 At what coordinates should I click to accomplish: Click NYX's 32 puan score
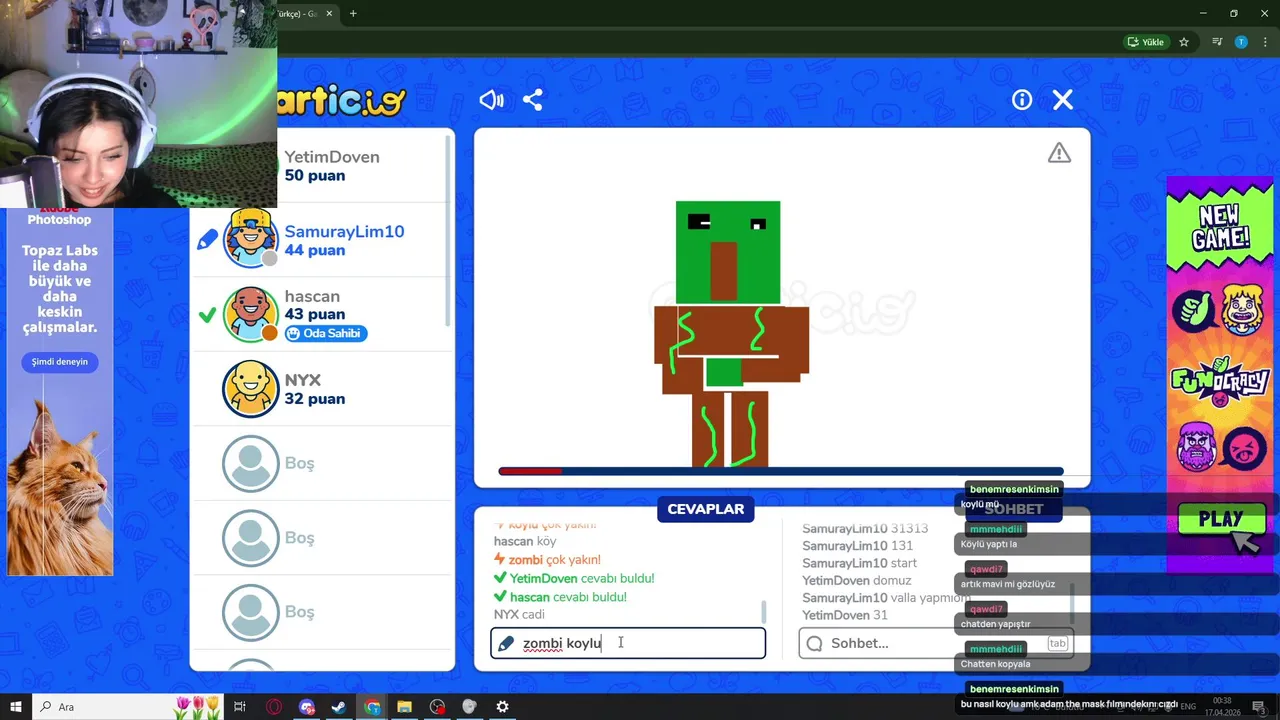[315, 399]
